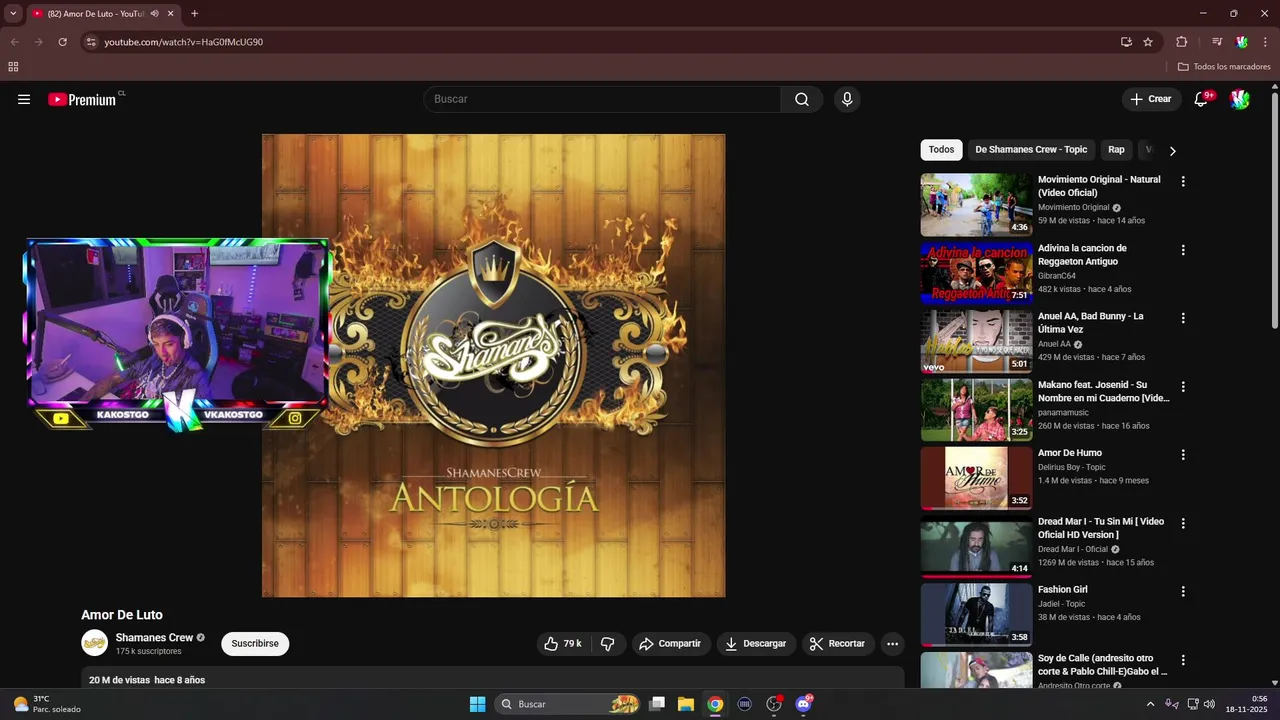Click the Recortar clip button
Viewport: 1280px width, 720px height.
(838, 644)
